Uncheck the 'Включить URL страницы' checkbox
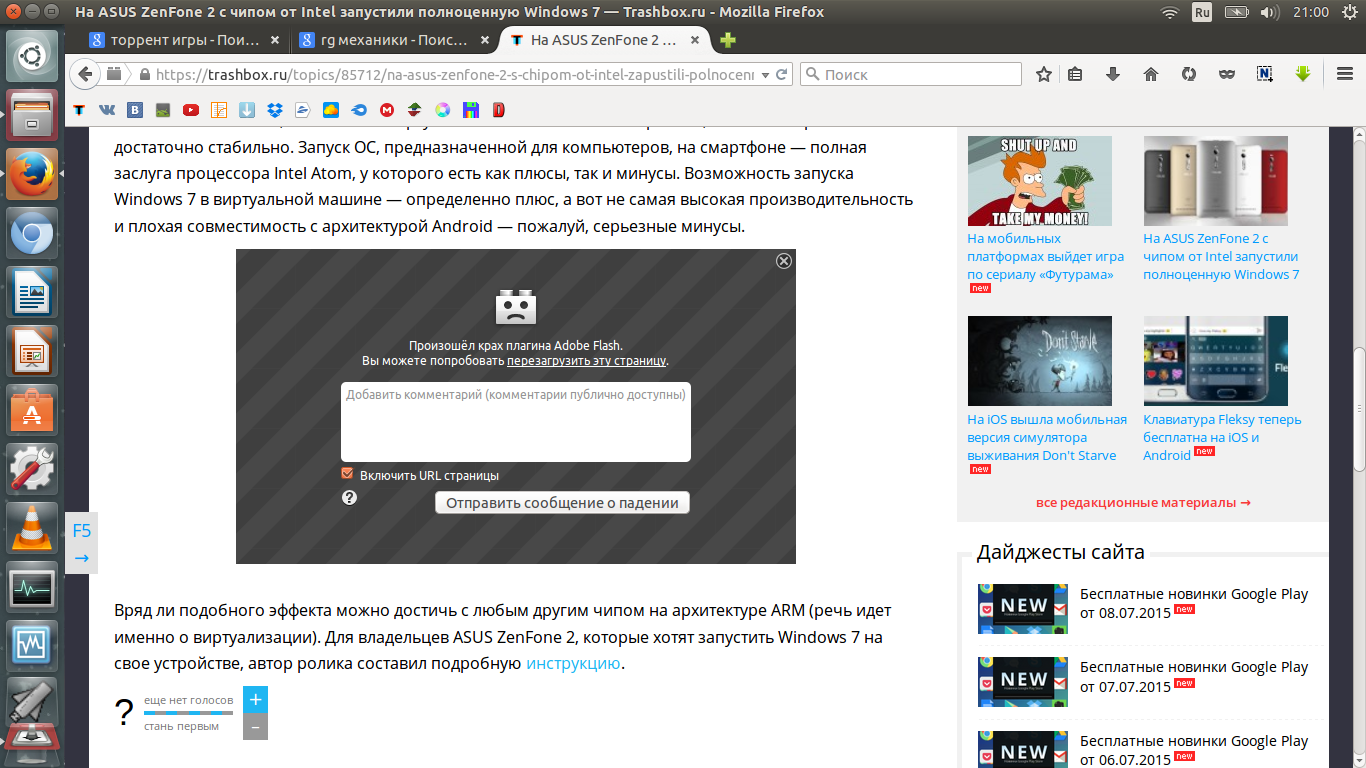The image size is (1366, 768). (348, 474)
